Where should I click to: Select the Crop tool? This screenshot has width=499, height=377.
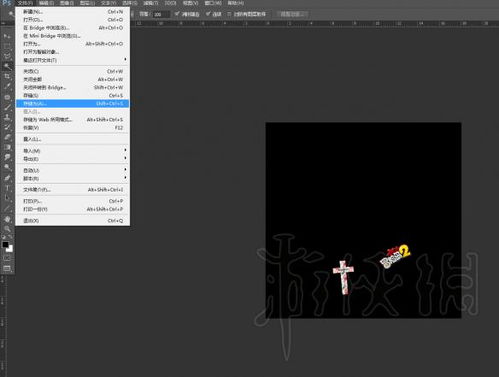[7, 76]
